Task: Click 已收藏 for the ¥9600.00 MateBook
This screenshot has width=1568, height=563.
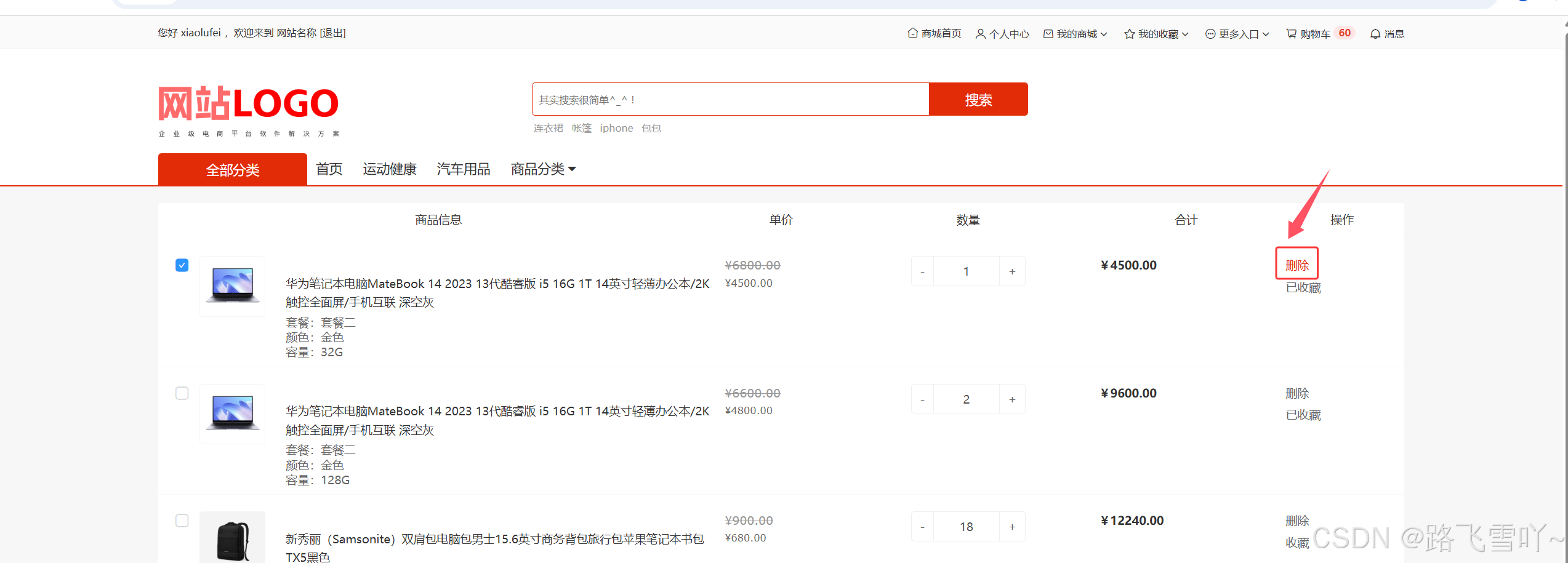Action: pos(1303,415)
